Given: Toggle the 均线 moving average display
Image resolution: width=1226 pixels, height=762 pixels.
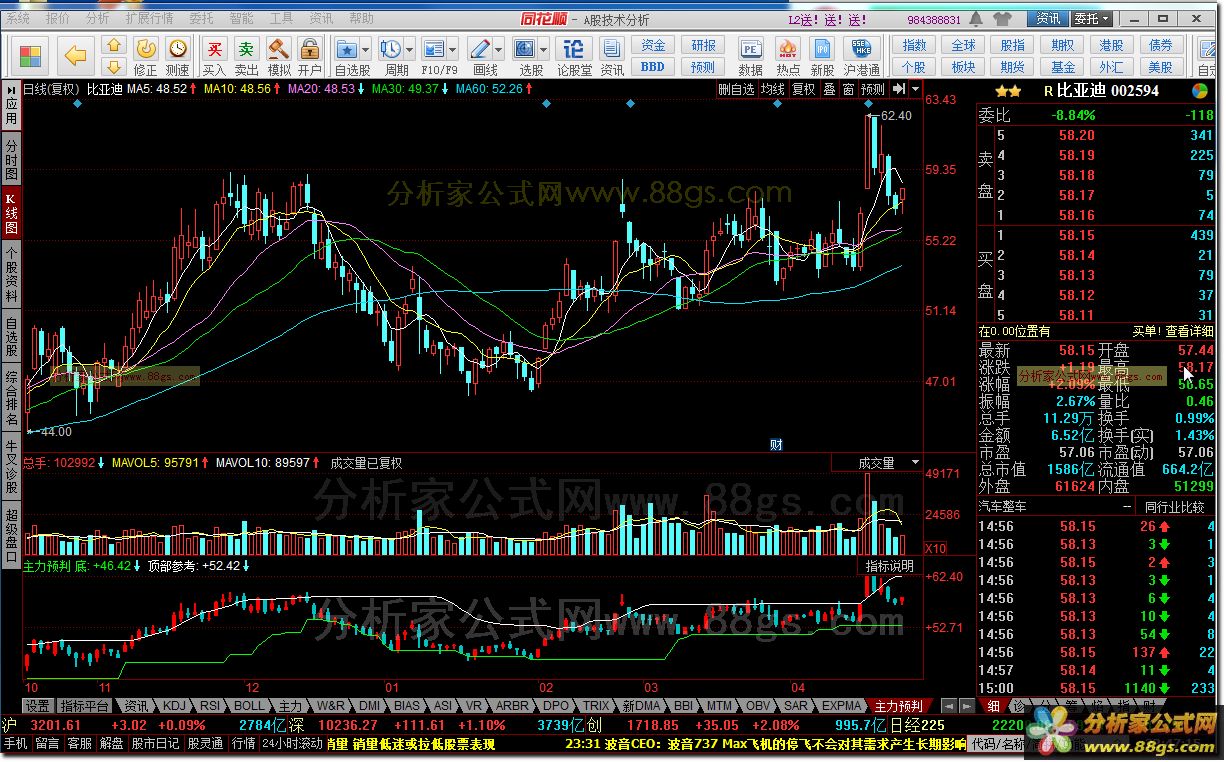Looking at the screenshot, I should (773, 89).
